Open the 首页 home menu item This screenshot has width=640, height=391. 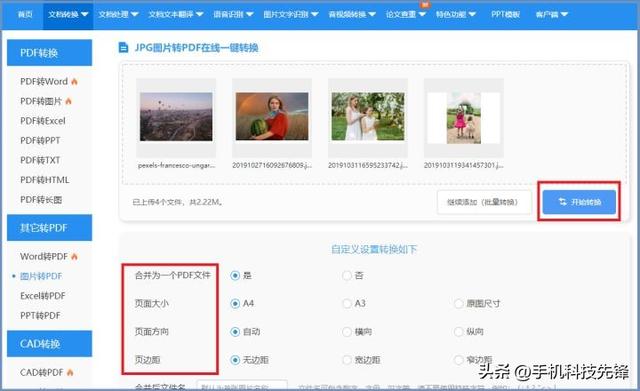click(25, 14)
